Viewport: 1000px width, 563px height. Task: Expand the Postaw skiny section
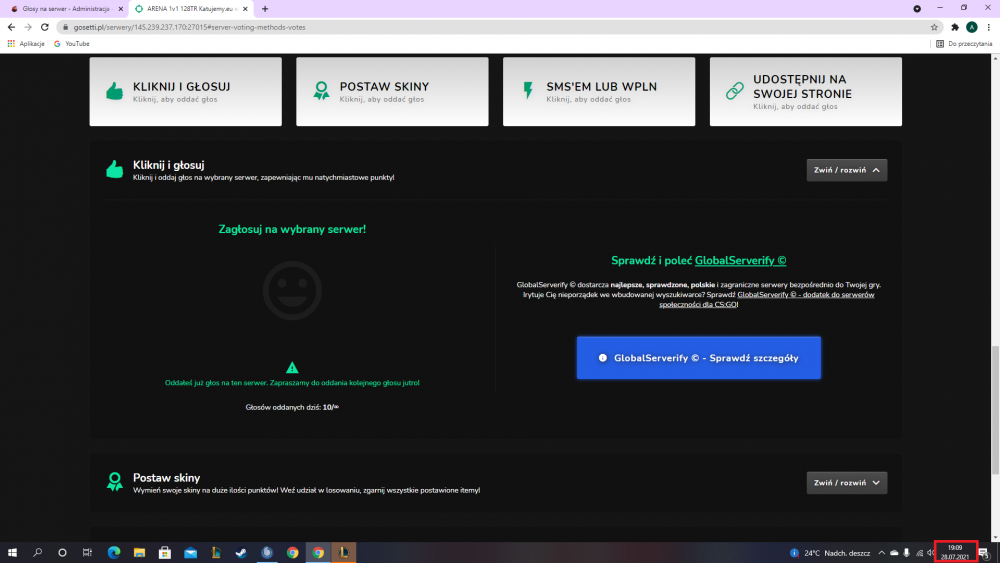point(846,483)
